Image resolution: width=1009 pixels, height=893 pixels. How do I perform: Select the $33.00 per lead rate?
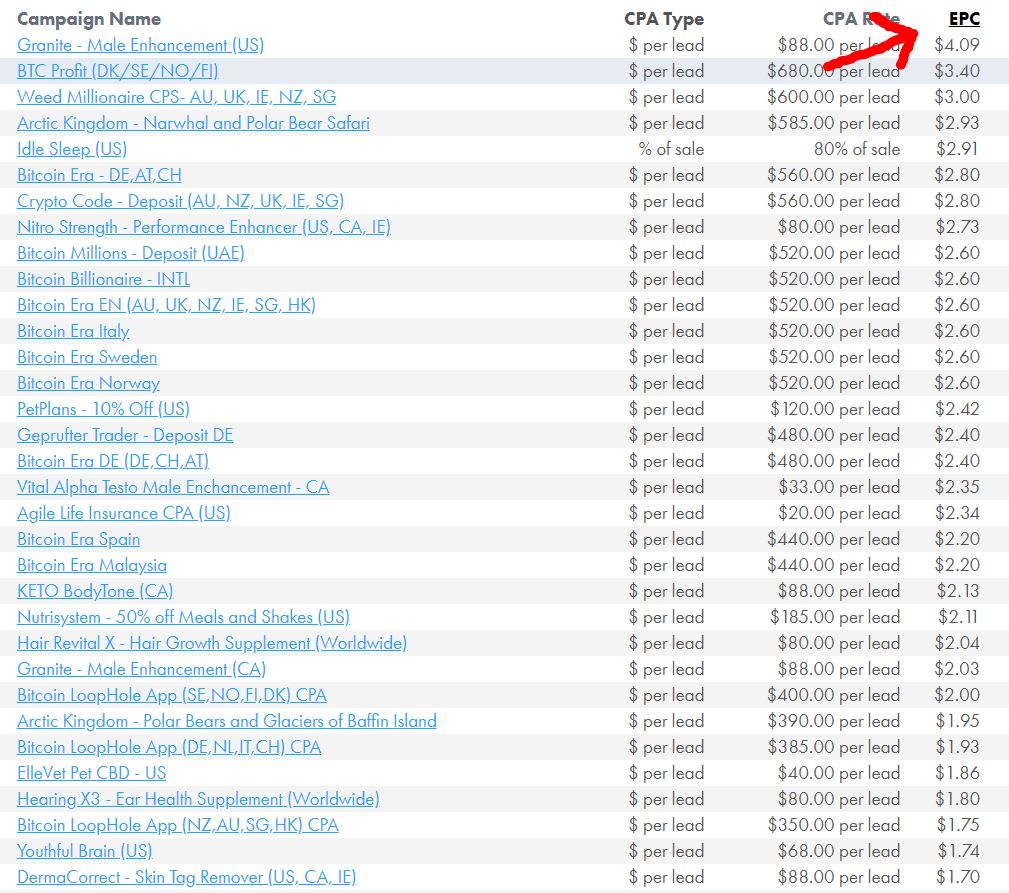click(839, 487)
